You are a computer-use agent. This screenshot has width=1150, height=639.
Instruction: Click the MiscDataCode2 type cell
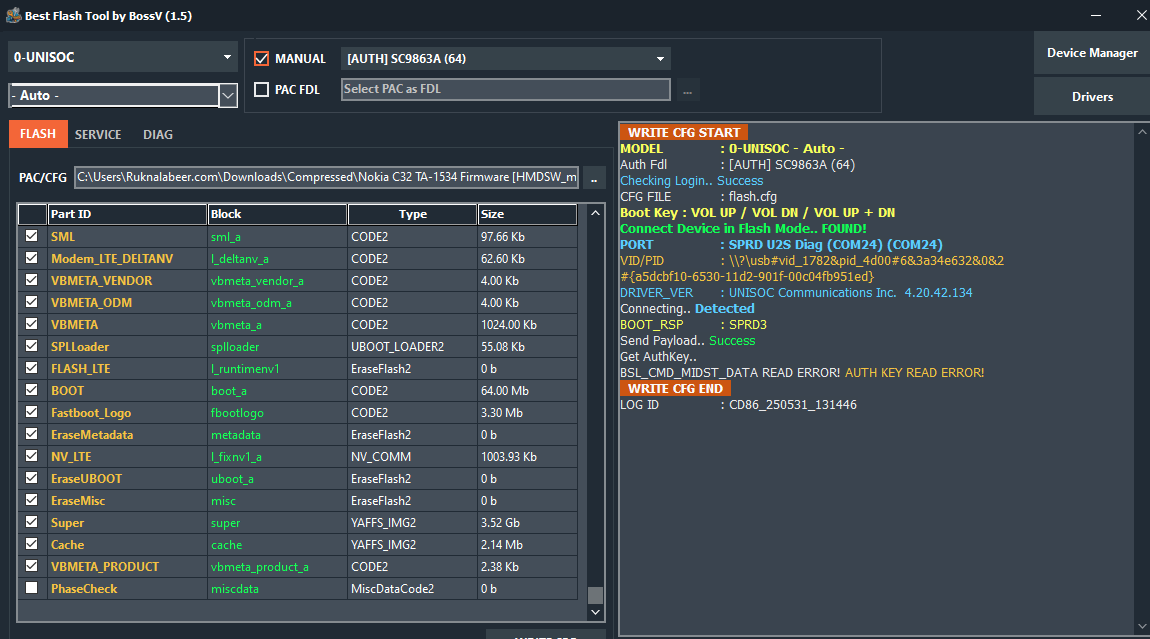coord(412,589)
